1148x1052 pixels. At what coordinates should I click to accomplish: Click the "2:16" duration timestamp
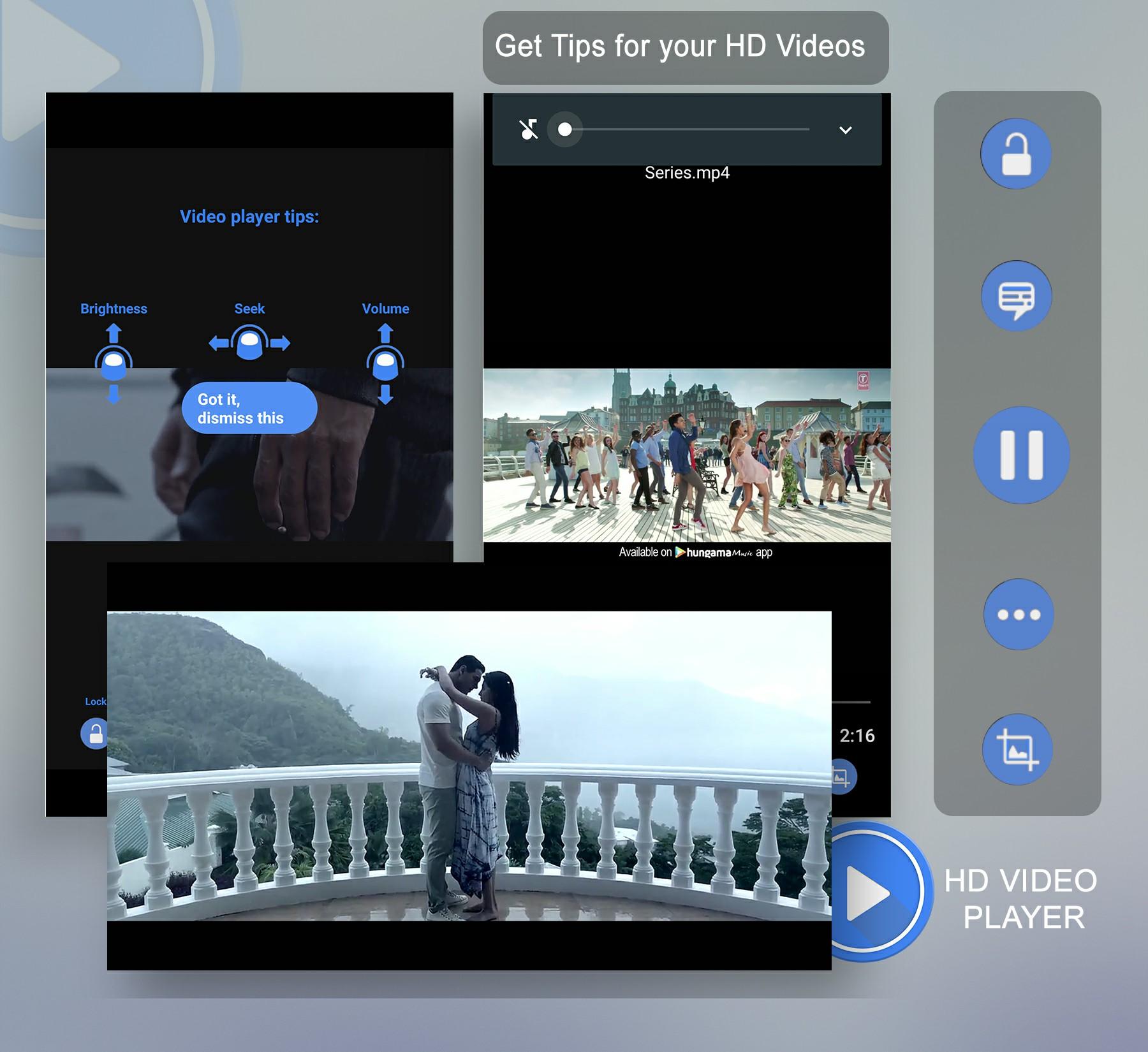857,736
